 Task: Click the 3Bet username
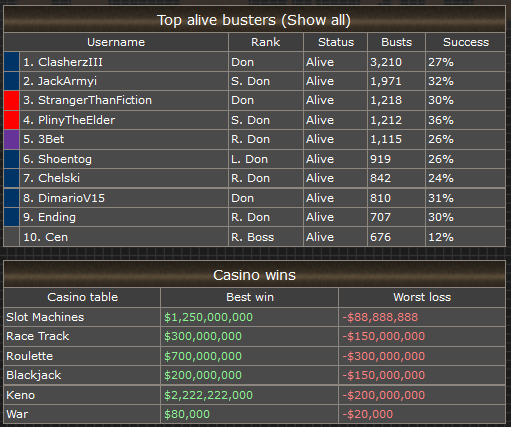point(51,139)
